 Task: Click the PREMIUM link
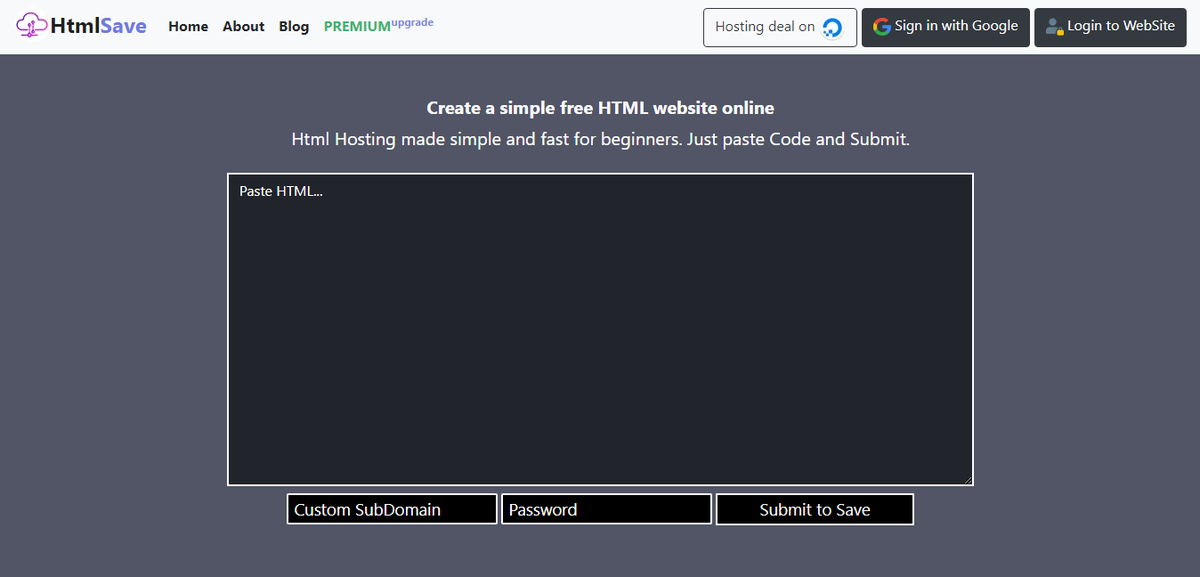coord(356,26)
